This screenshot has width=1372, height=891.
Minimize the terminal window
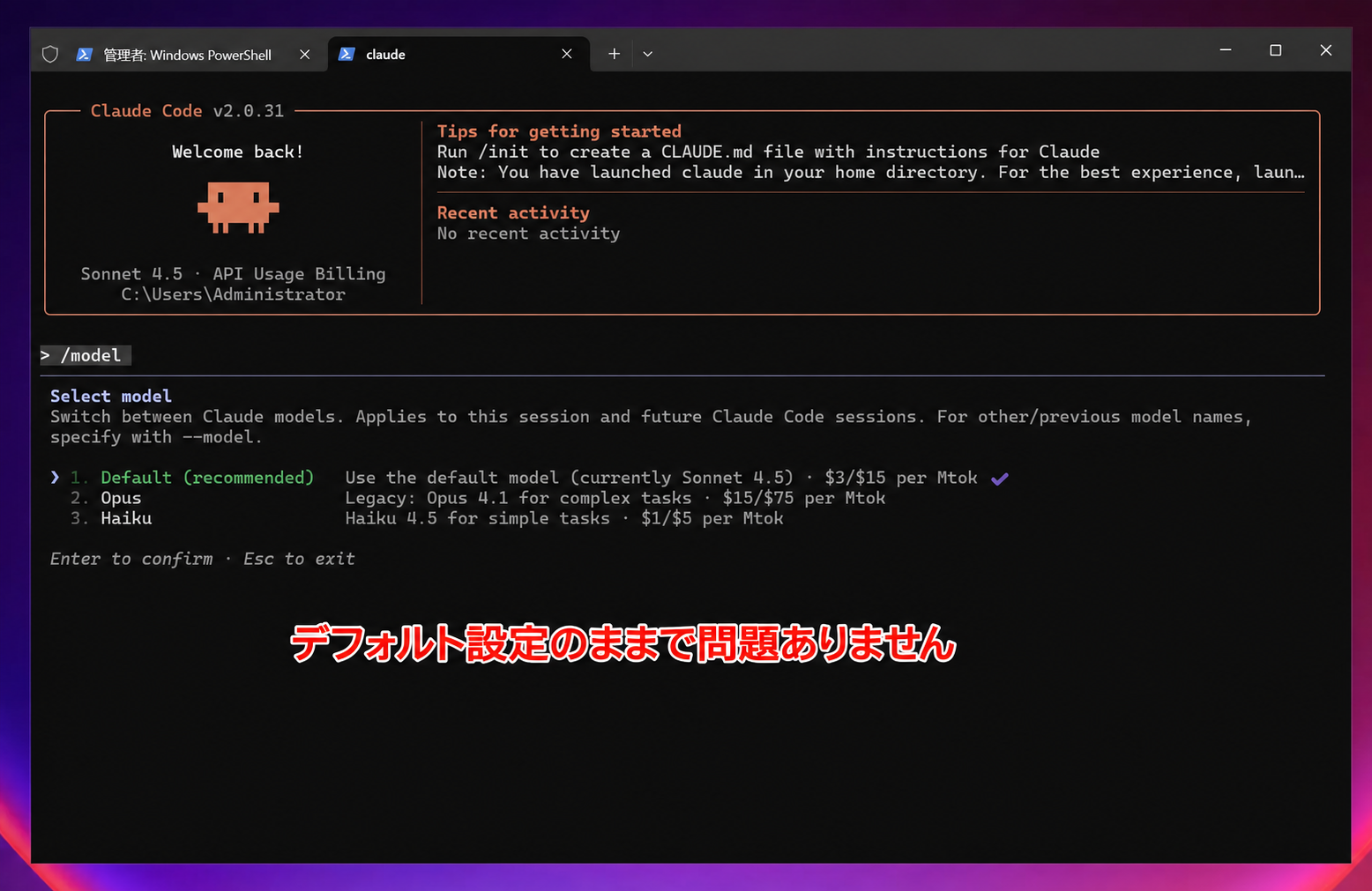tap(1226, 50)
